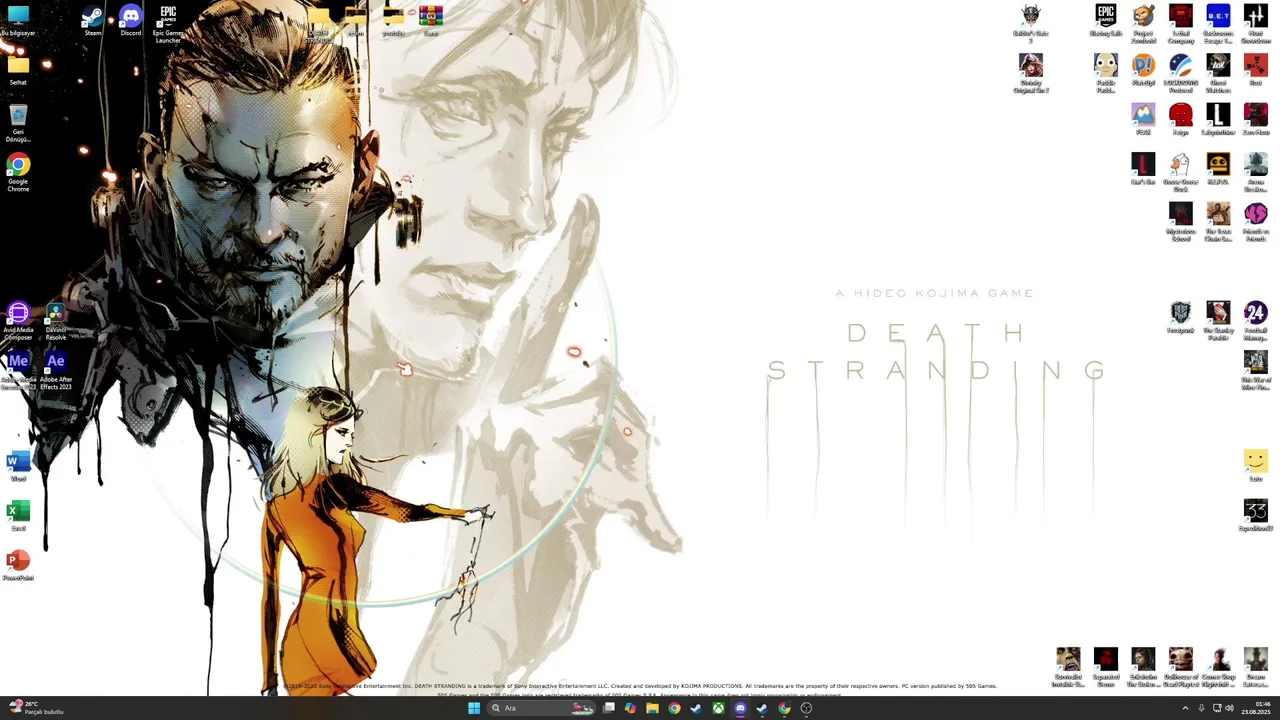Viewport: 1280px width, 720px height.
Task: Select the Excel desktop shortcut
Action: coord(18,515)
